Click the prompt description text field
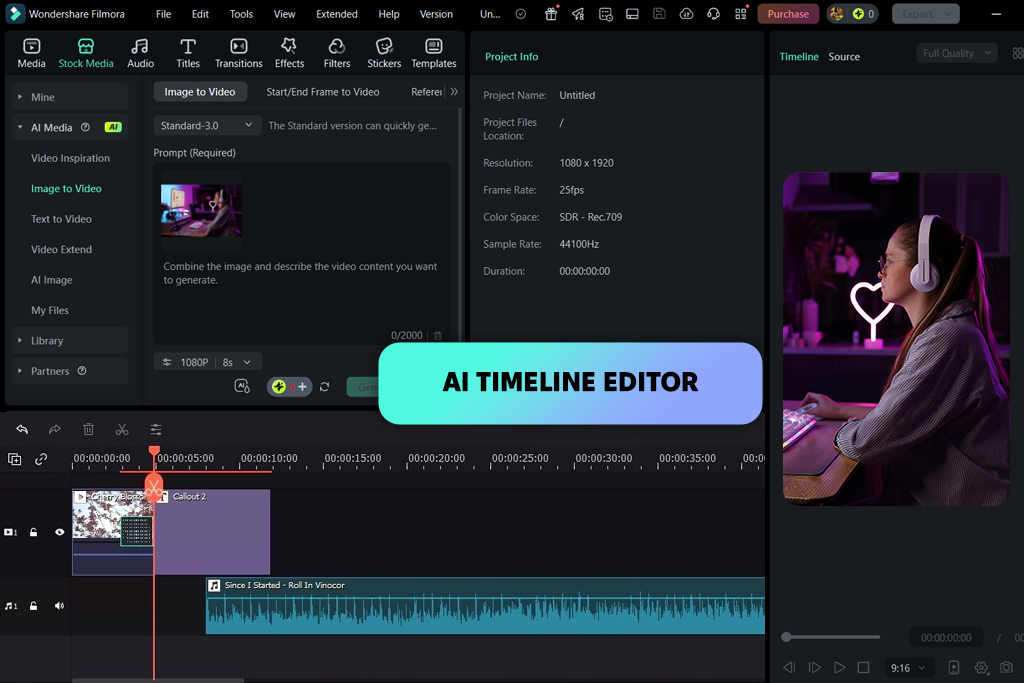Viewport: 1024px width, 683px height. (300, 273)
